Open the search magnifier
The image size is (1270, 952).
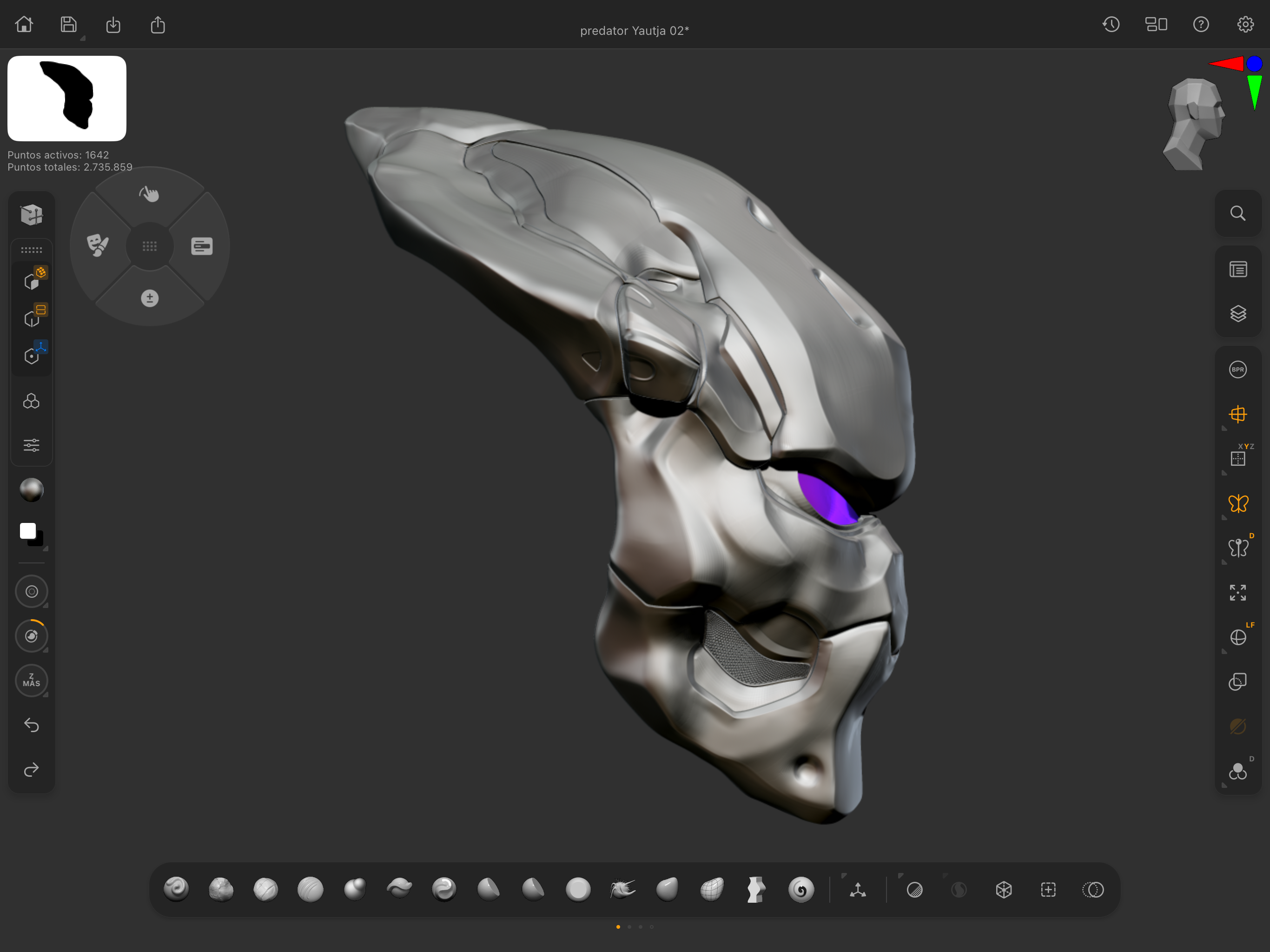[1238, 214]
